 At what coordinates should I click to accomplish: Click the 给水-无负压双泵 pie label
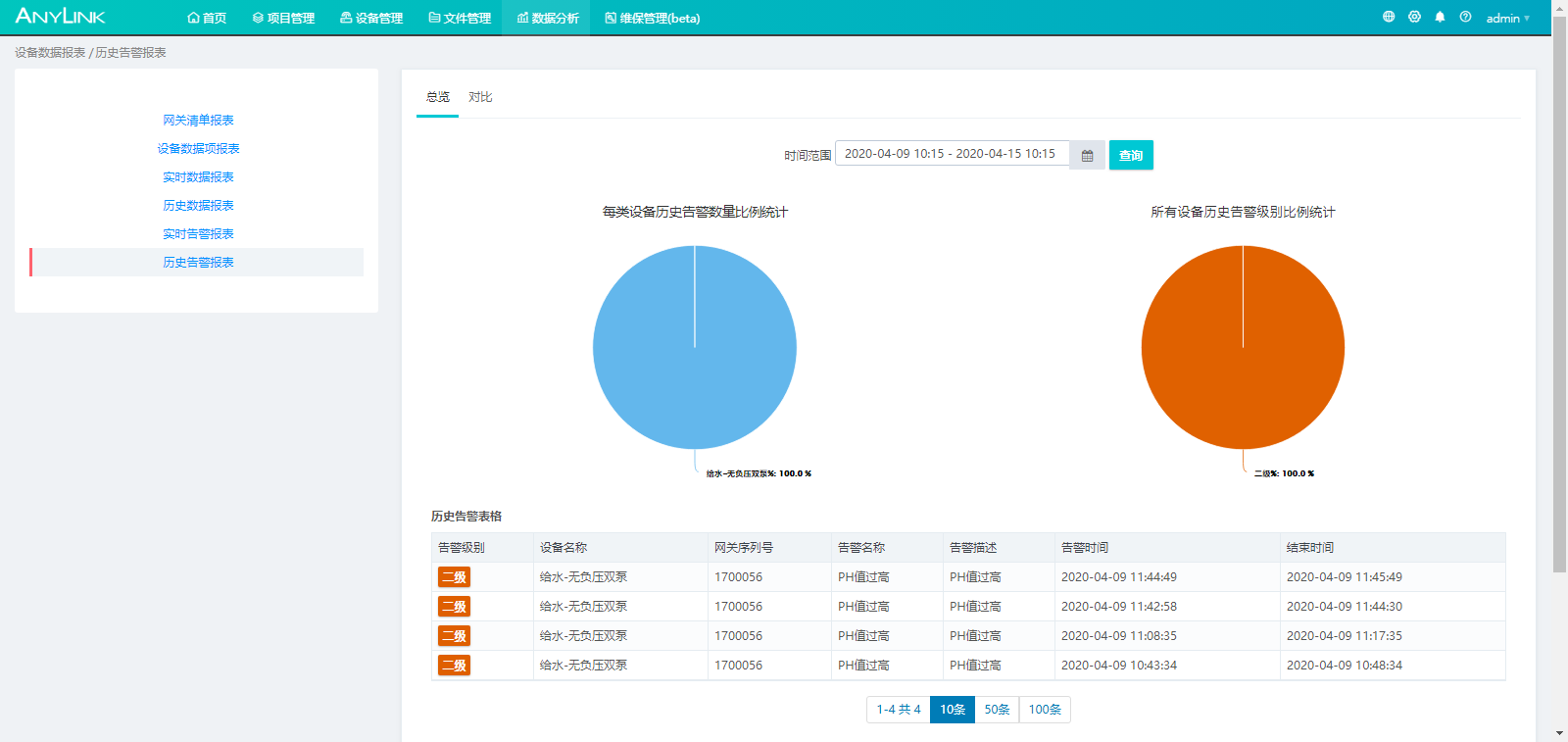[759, 473]
